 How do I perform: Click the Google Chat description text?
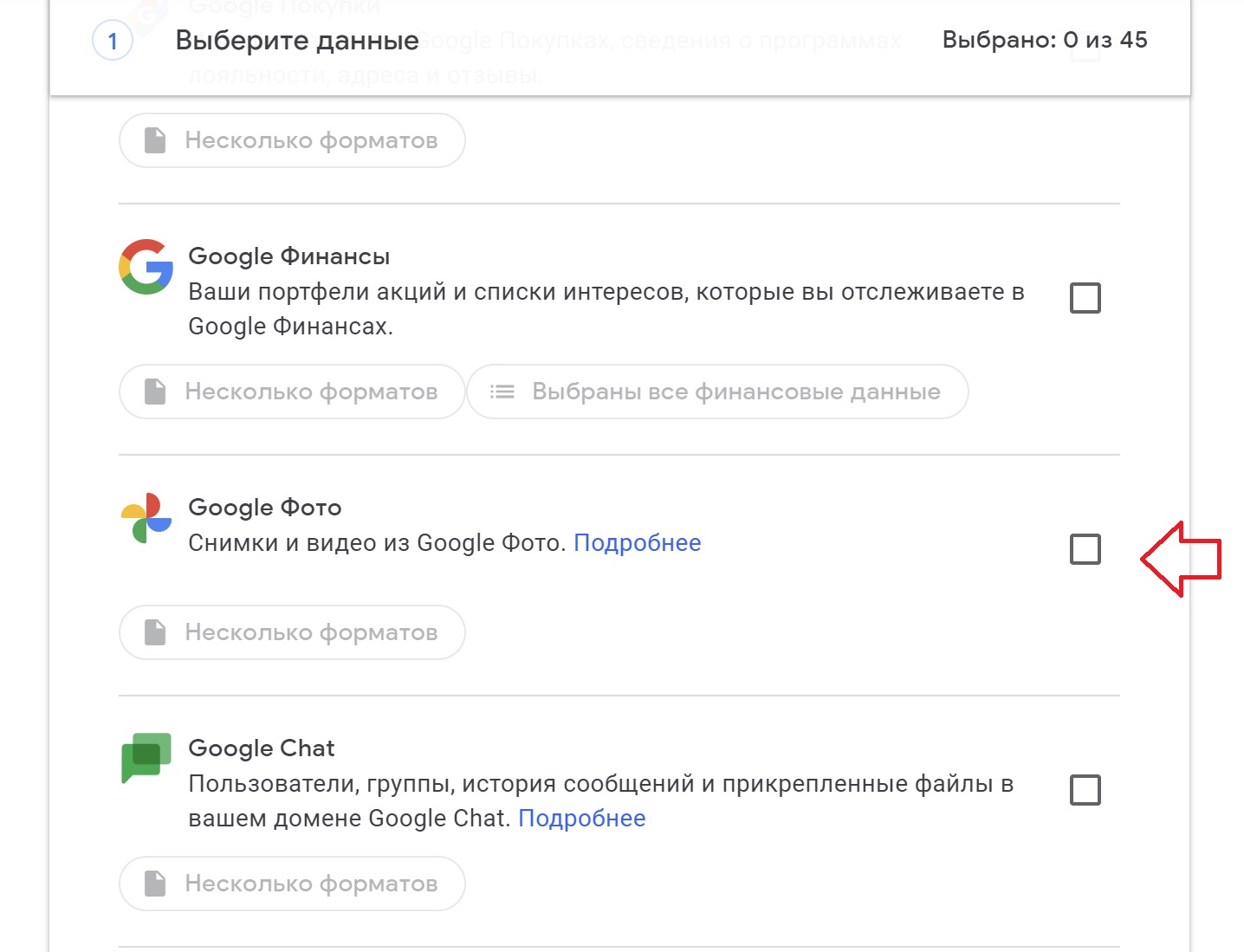(601, 801)
